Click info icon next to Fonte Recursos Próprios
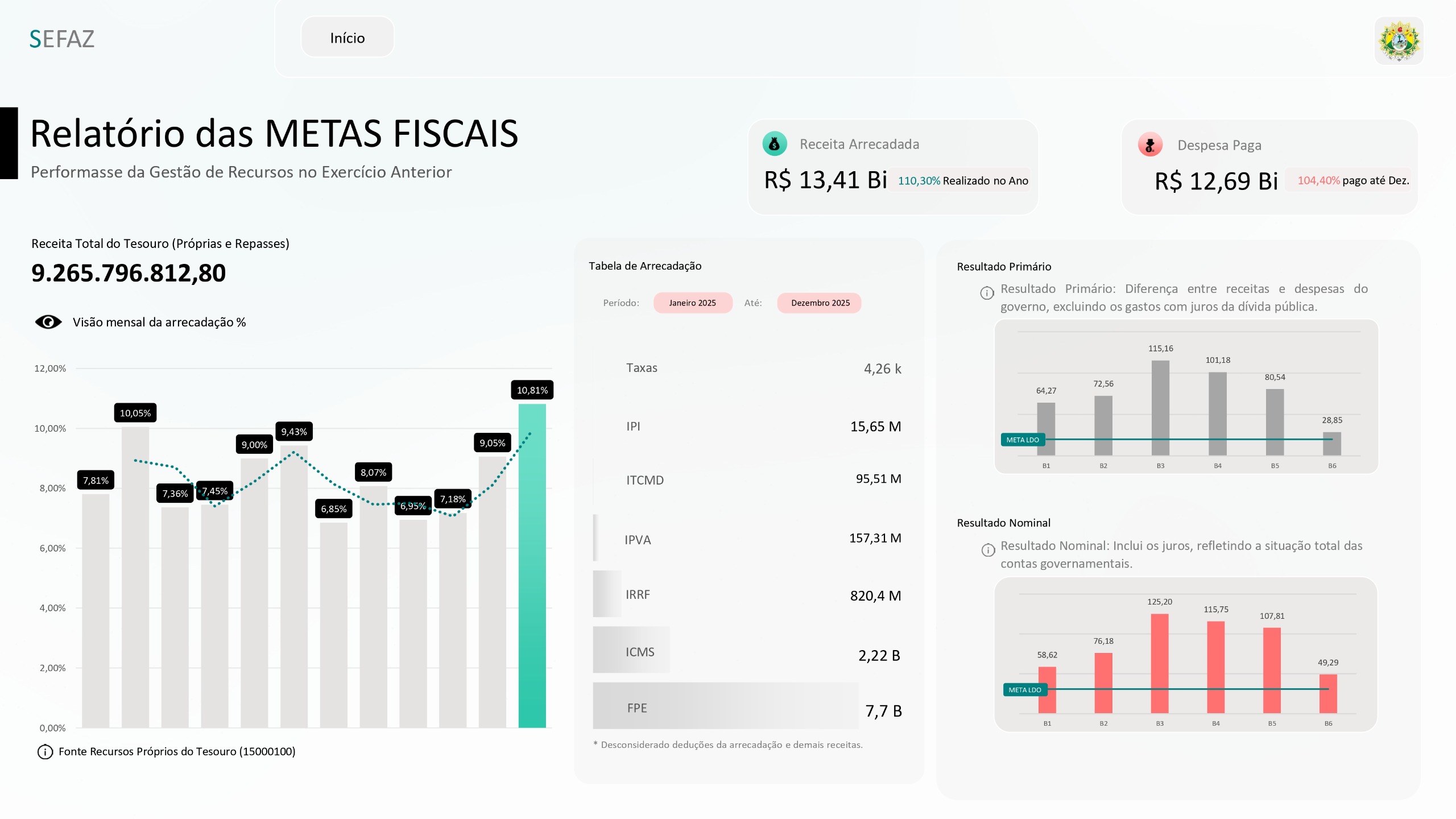Screen dimensions: 1456x819 click(45, 752)
